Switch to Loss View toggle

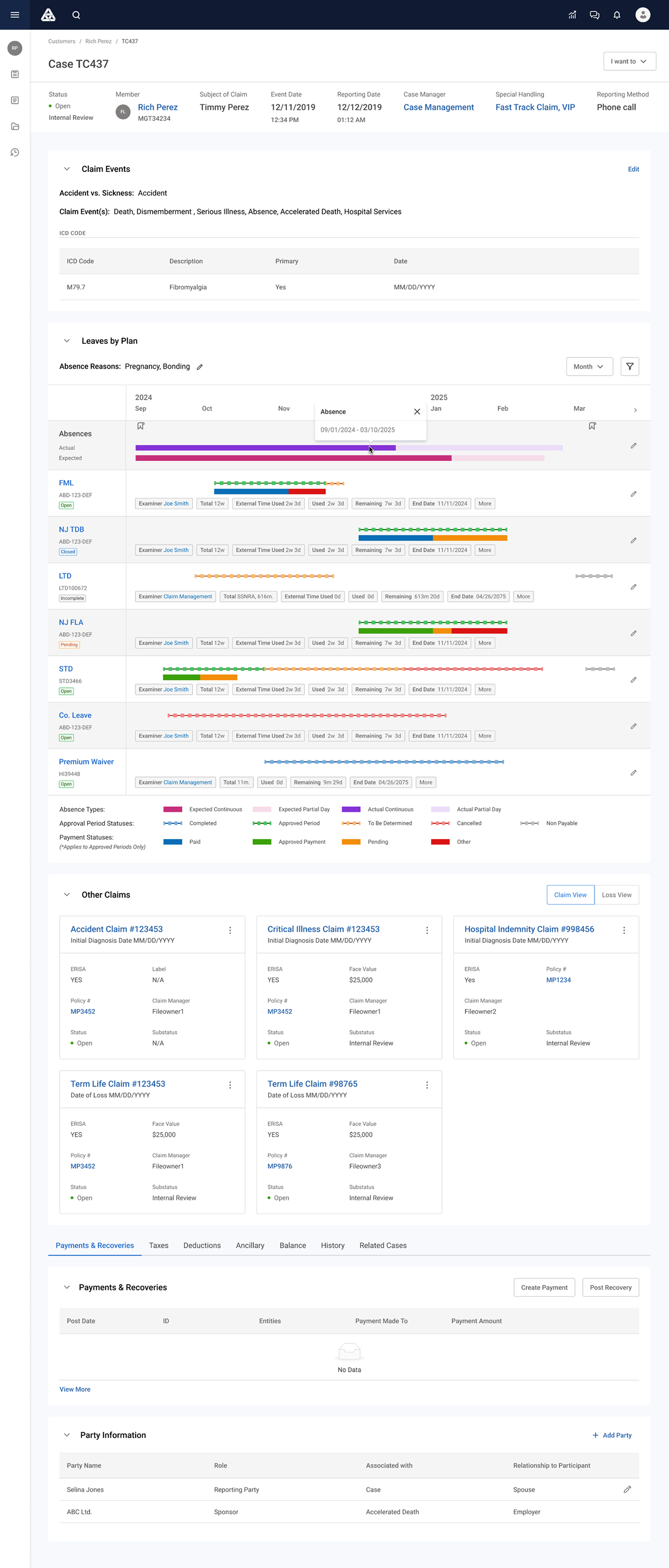click(x=616, y=895)
